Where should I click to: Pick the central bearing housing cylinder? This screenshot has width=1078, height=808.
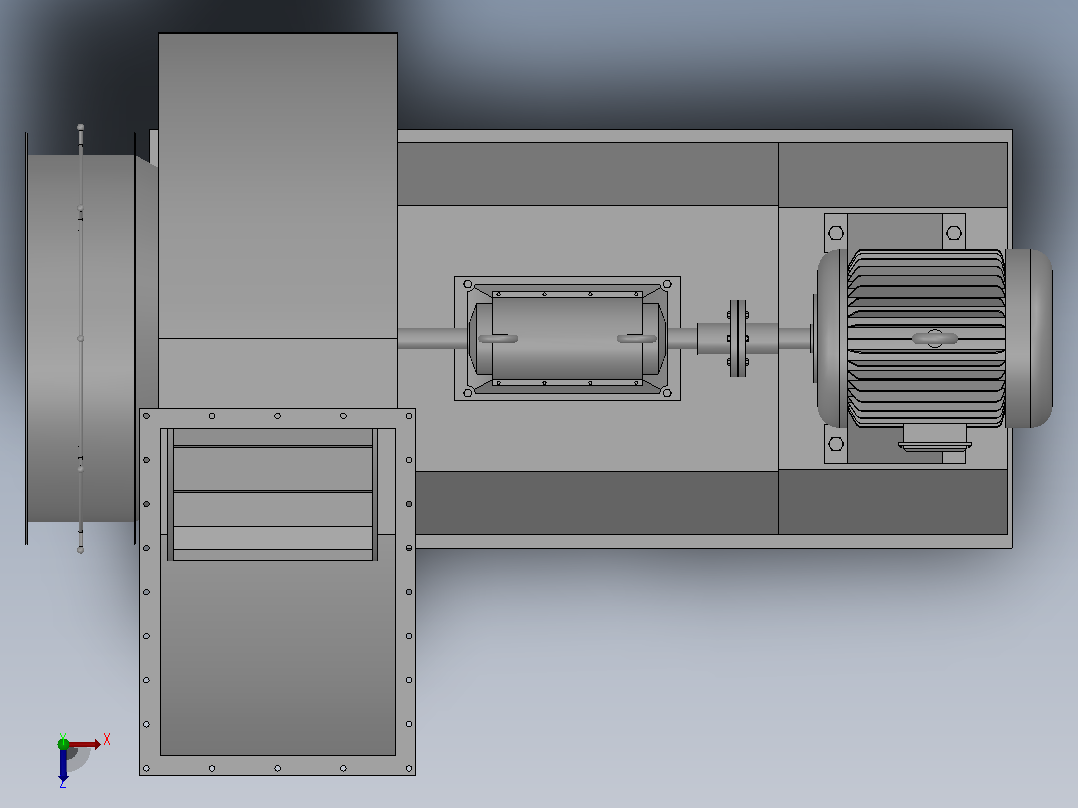coord(567,338)
